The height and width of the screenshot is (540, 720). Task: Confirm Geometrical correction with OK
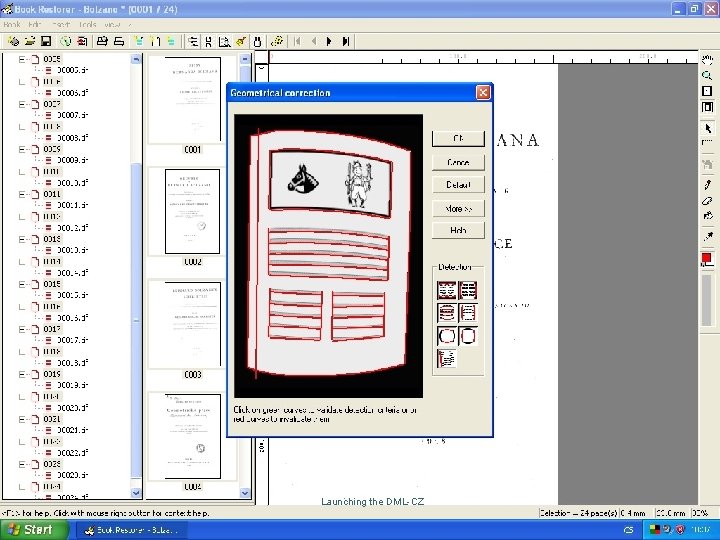click(458, 139)
